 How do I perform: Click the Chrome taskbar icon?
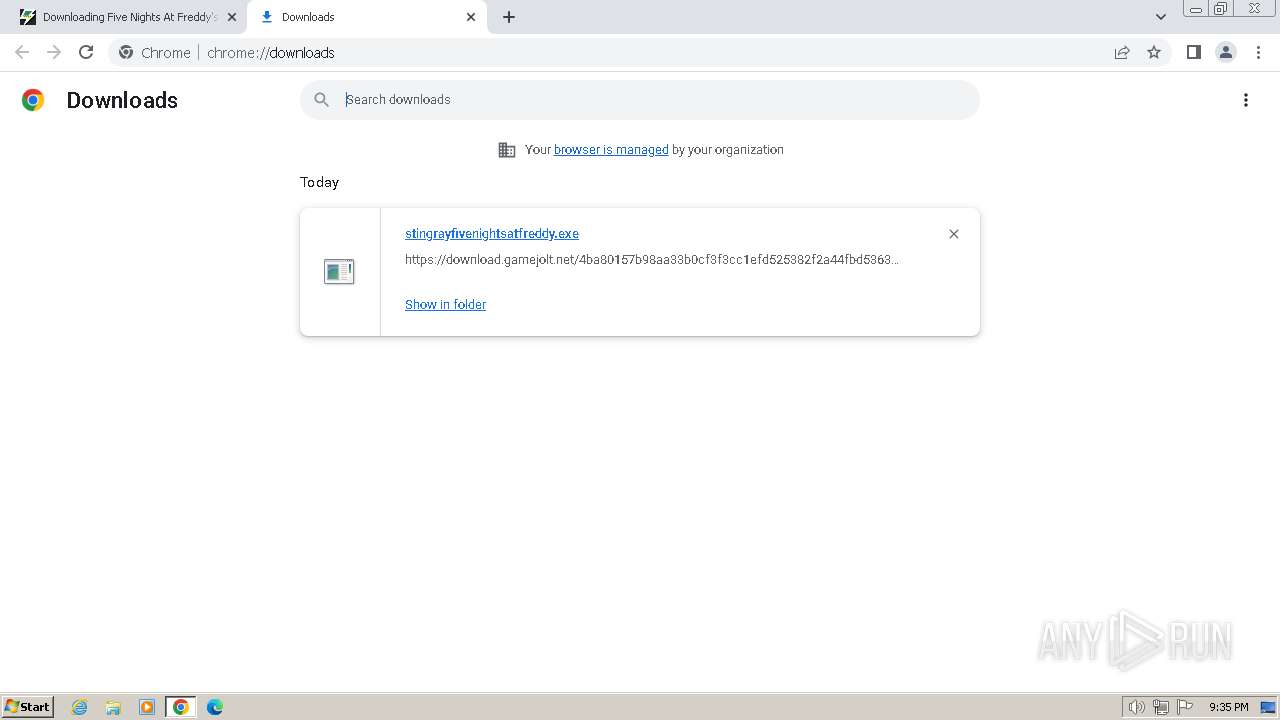pyautogui.click(x=181, y=707)
